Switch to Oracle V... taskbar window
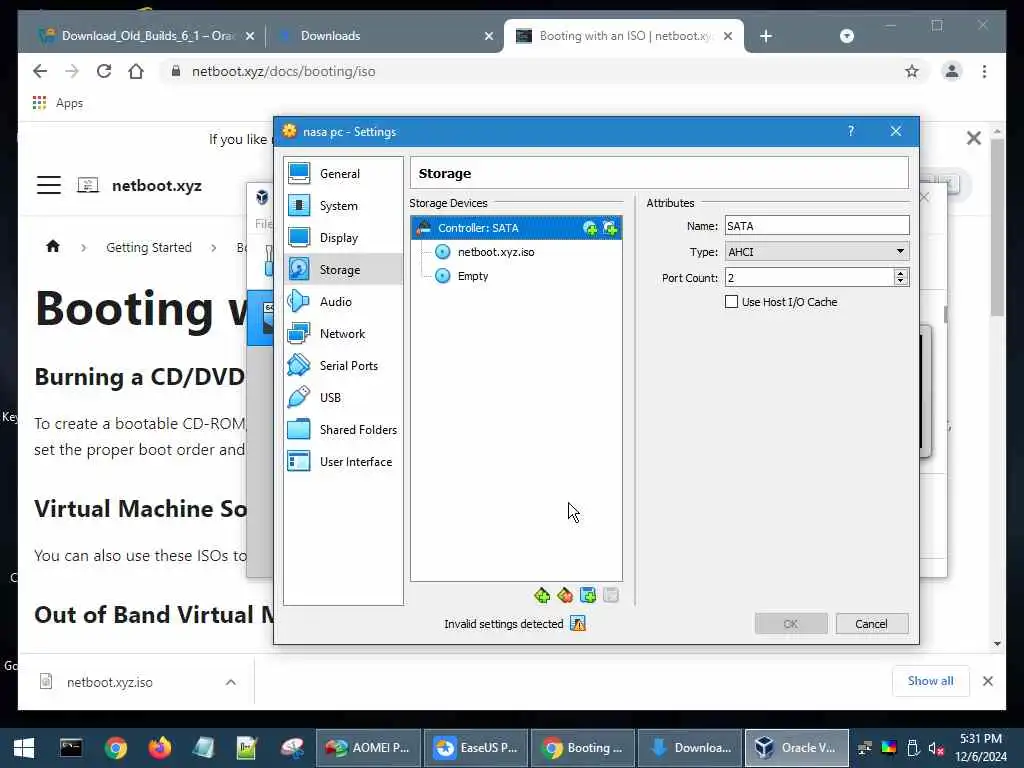The width and height of the screenshot is (1024, 768). (797, 748)
